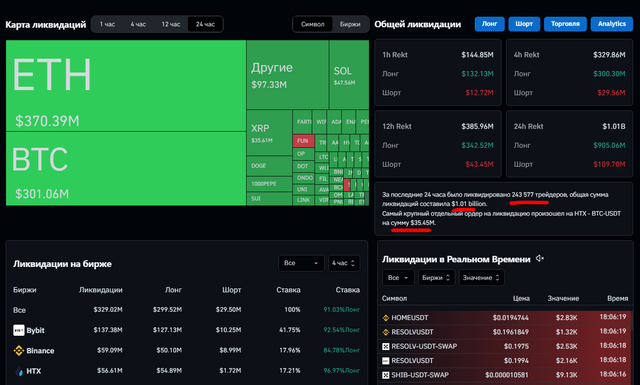Click the LINK heatmap tile
Image resolution: width=640 pixels, height=385 pixels.
click(x=304, y=200)
